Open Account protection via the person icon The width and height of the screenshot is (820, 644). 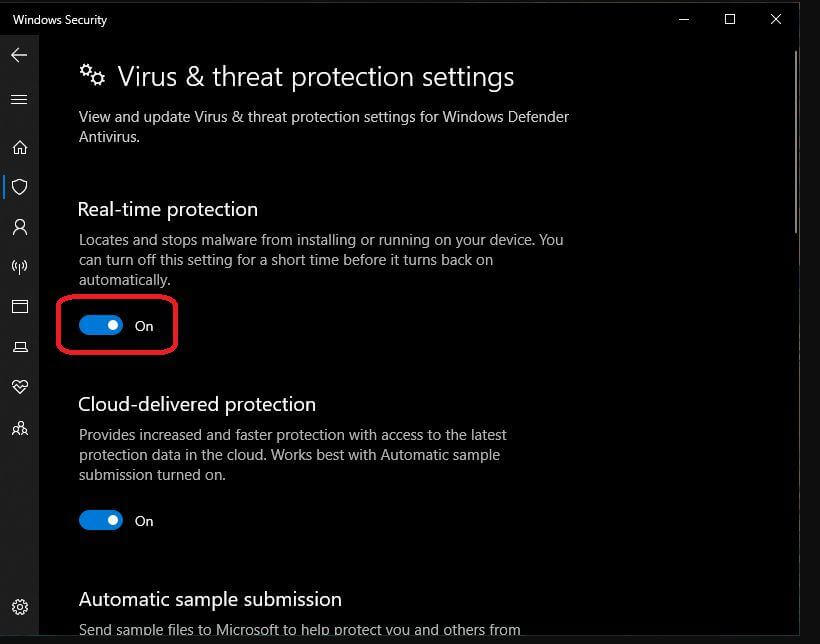tap(19, 227)
